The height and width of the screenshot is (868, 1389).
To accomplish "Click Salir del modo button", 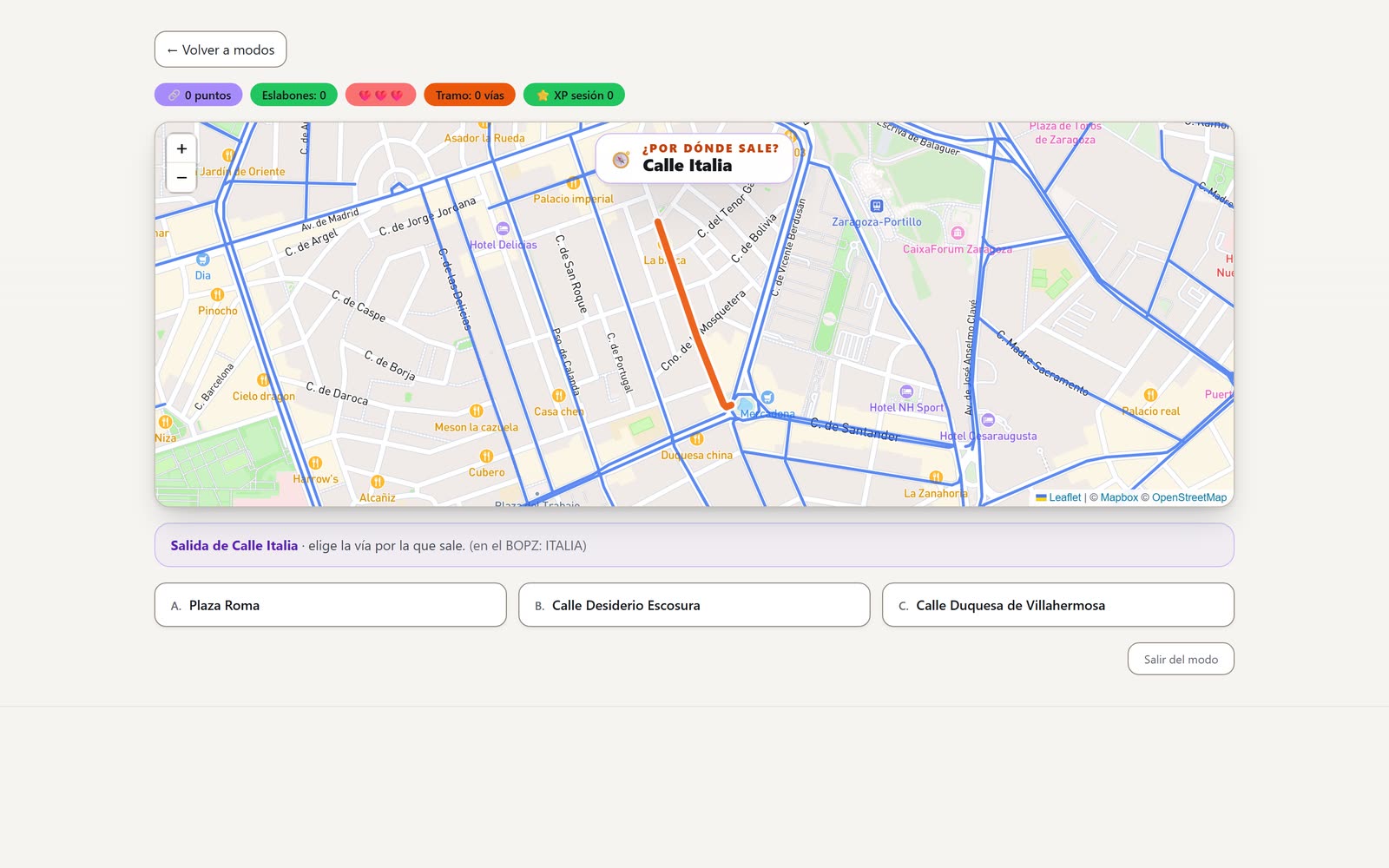I will (1181, 659).
